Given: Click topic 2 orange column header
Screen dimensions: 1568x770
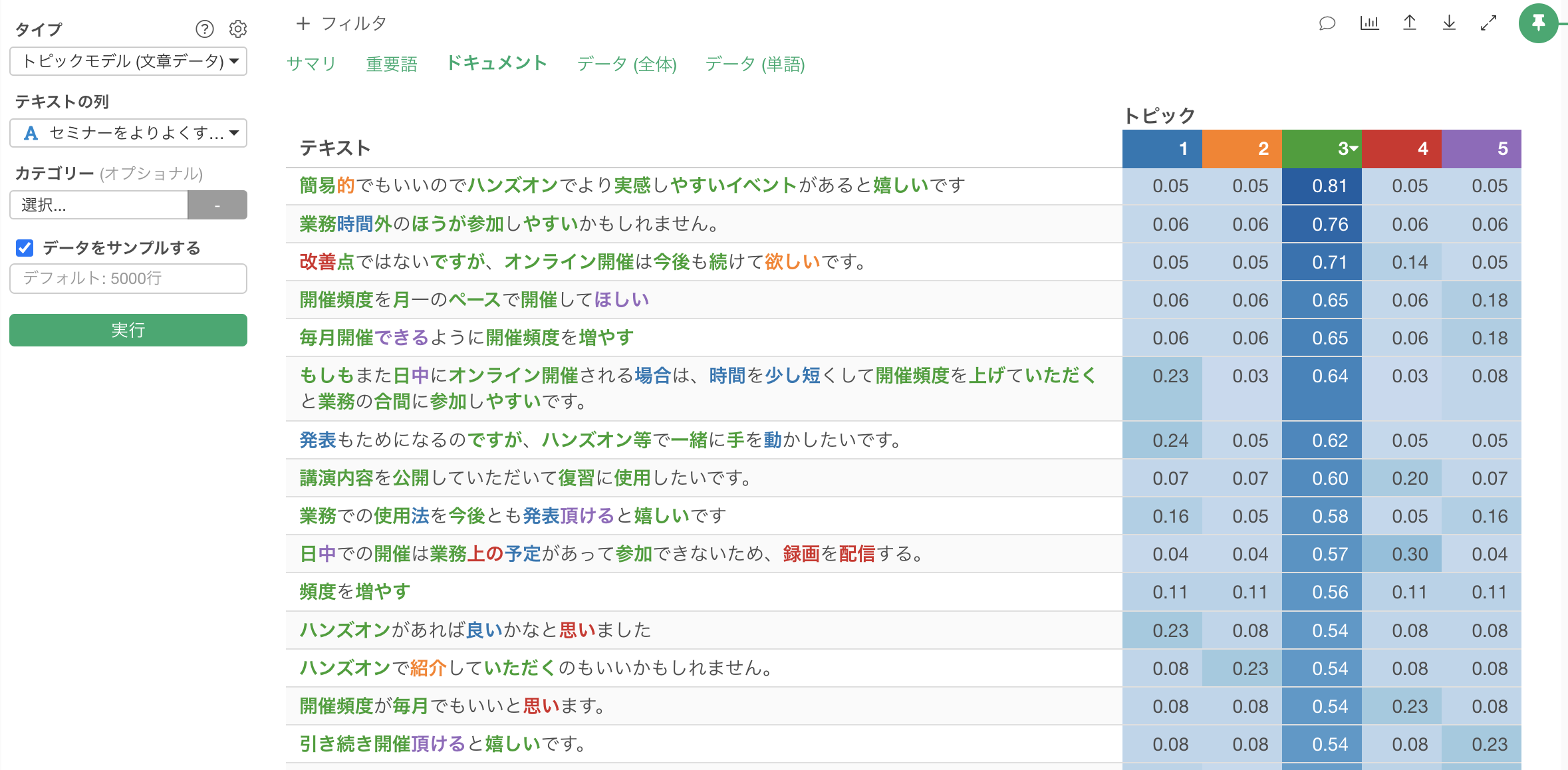Looking at the screenshot, I should (x=1242, y=148).
